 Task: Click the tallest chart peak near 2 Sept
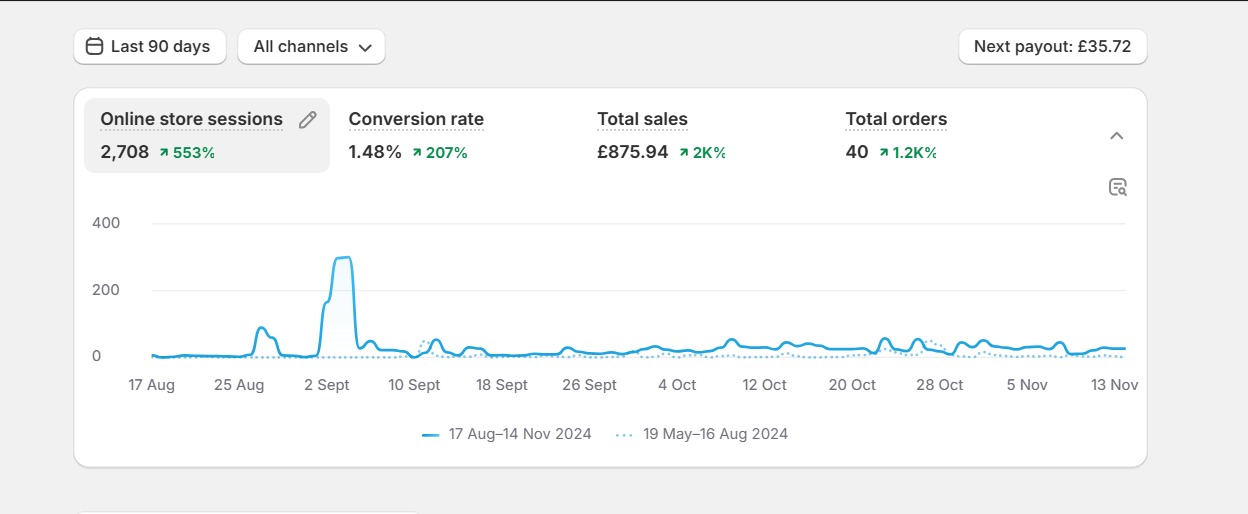pos(342,258)
